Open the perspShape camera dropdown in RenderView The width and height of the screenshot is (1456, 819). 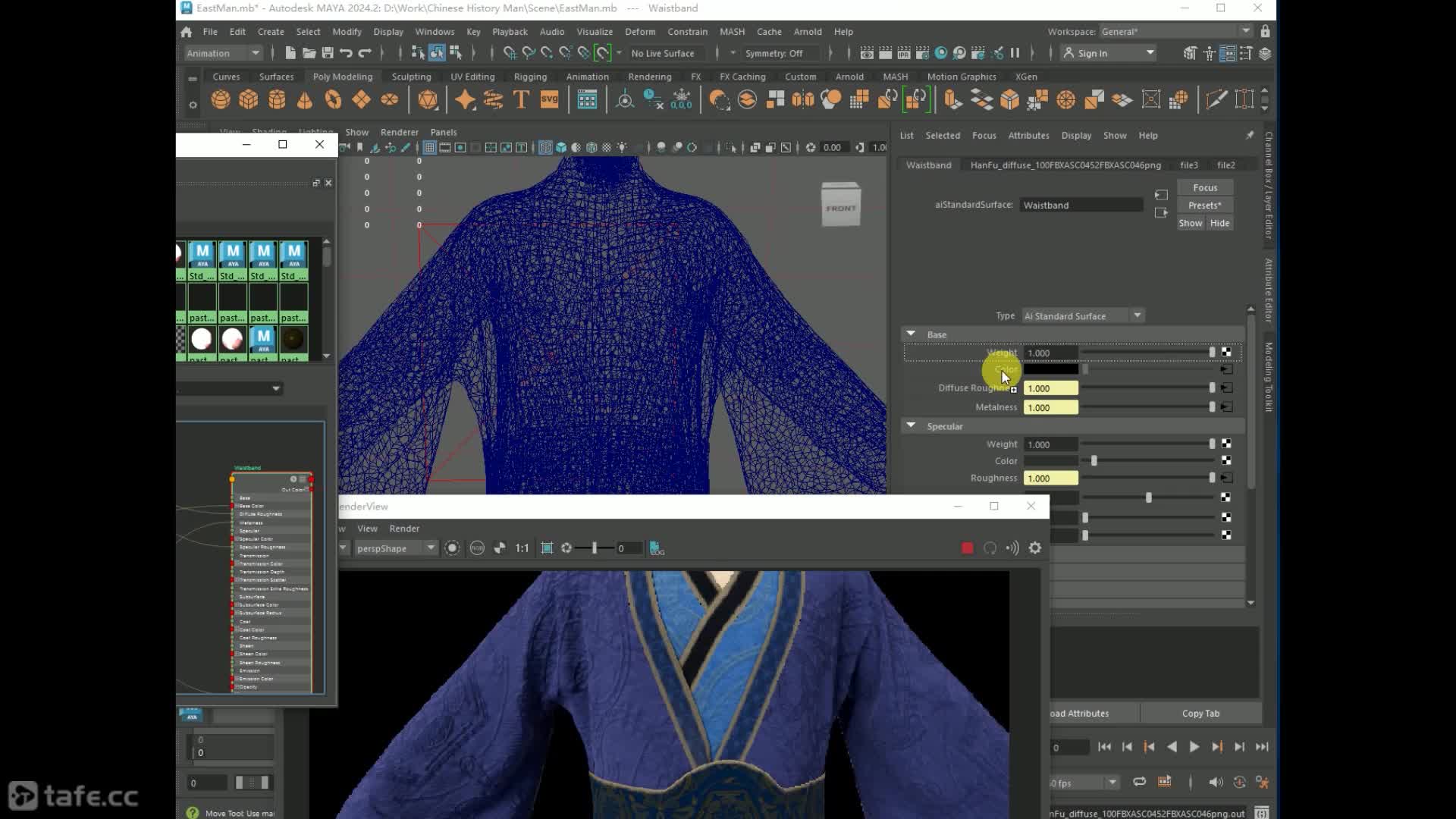(396, 548)
